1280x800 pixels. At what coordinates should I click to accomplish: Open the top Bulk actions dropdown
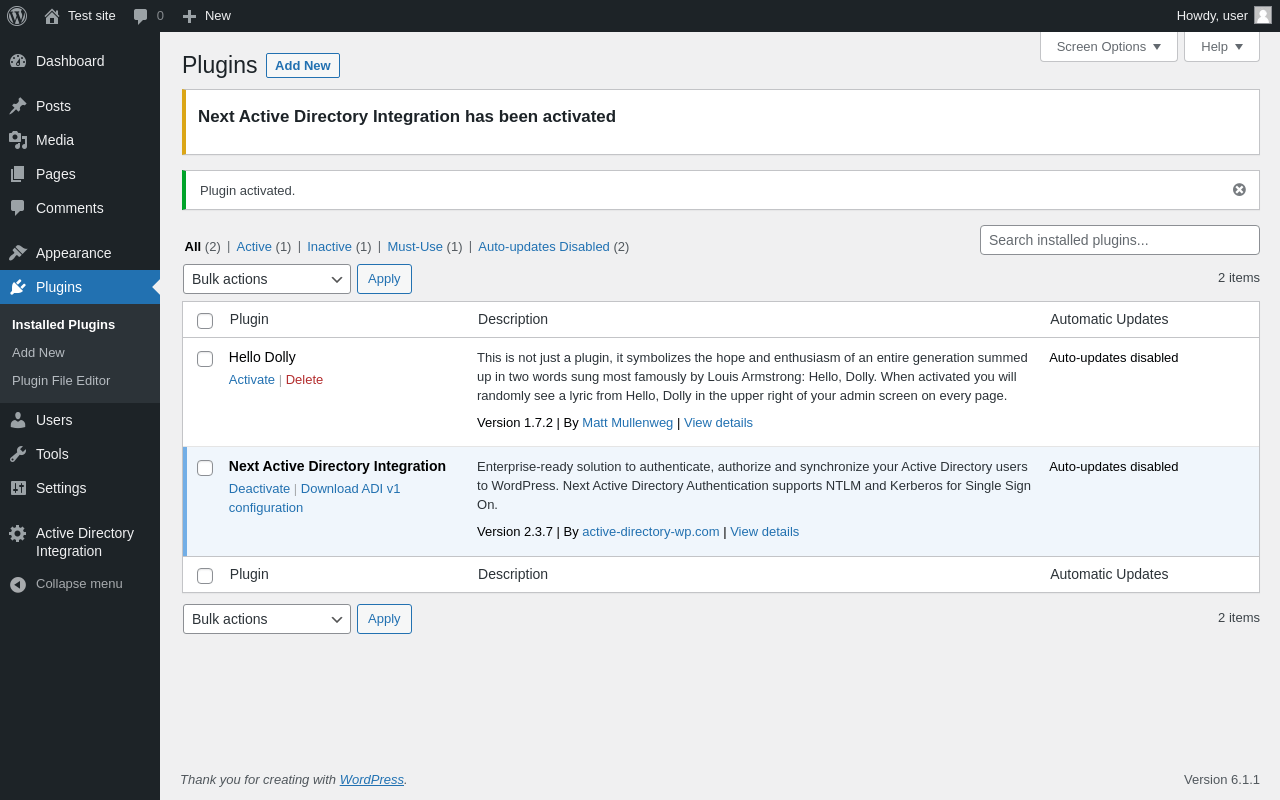[x=267, y=279]
